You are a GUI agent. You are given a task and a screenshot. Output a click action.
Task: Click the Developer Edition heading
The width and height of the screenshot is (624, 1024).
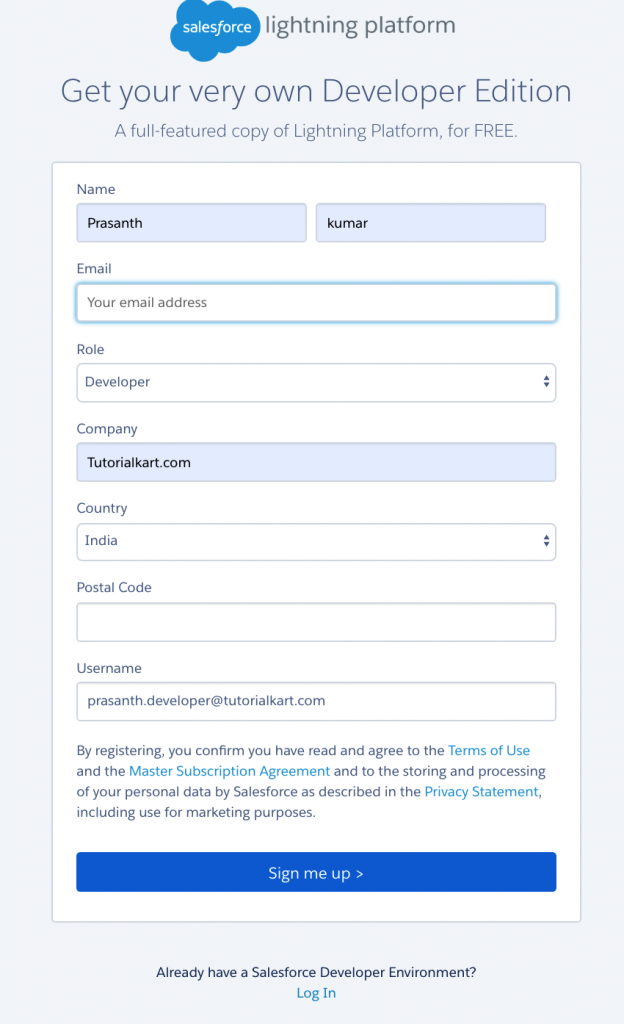pos(316,91)
